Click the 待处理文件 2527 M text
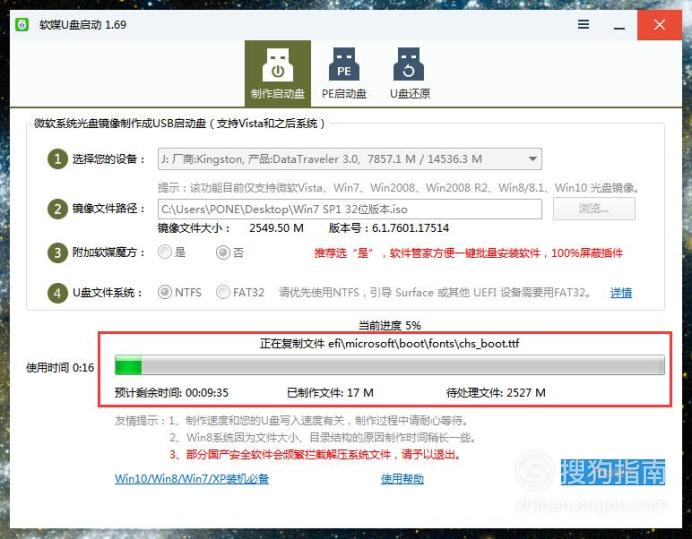Image resolution: width=692 pixels, height=539 pixels. point(496,392)
